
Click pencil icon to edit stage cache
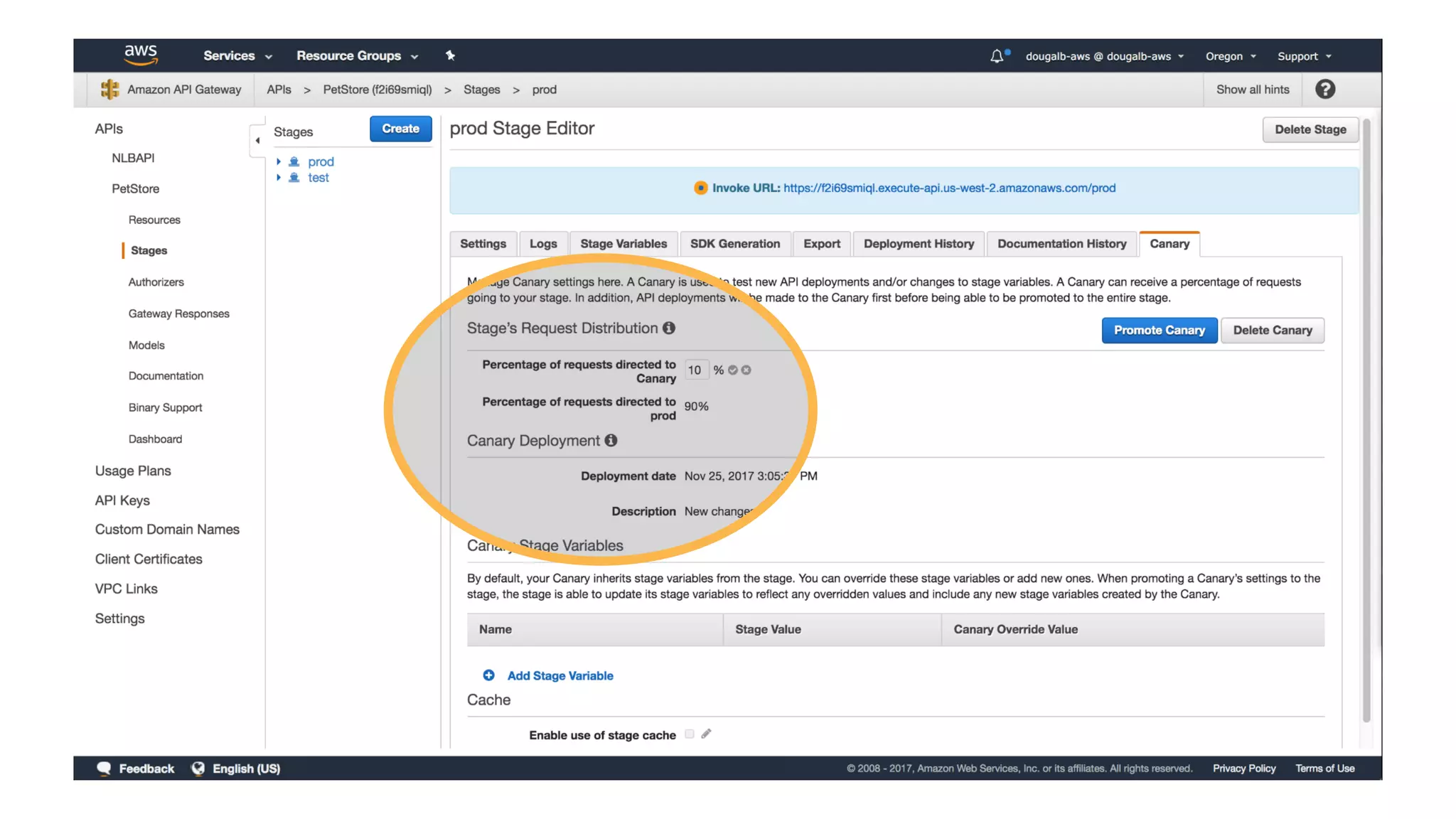point(706,734)
